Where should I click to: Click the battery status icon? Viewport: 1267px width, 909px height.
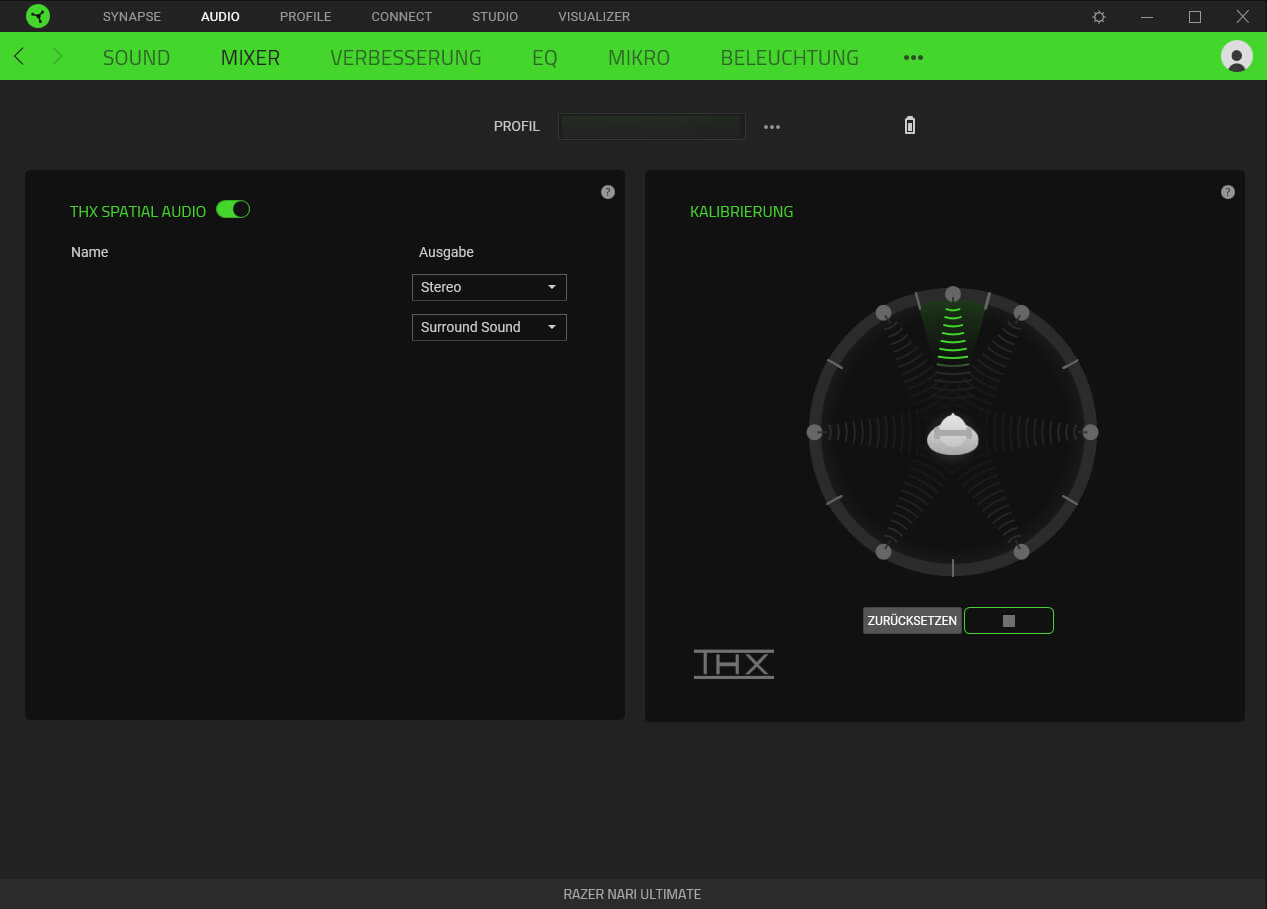(x=909, y=126)
